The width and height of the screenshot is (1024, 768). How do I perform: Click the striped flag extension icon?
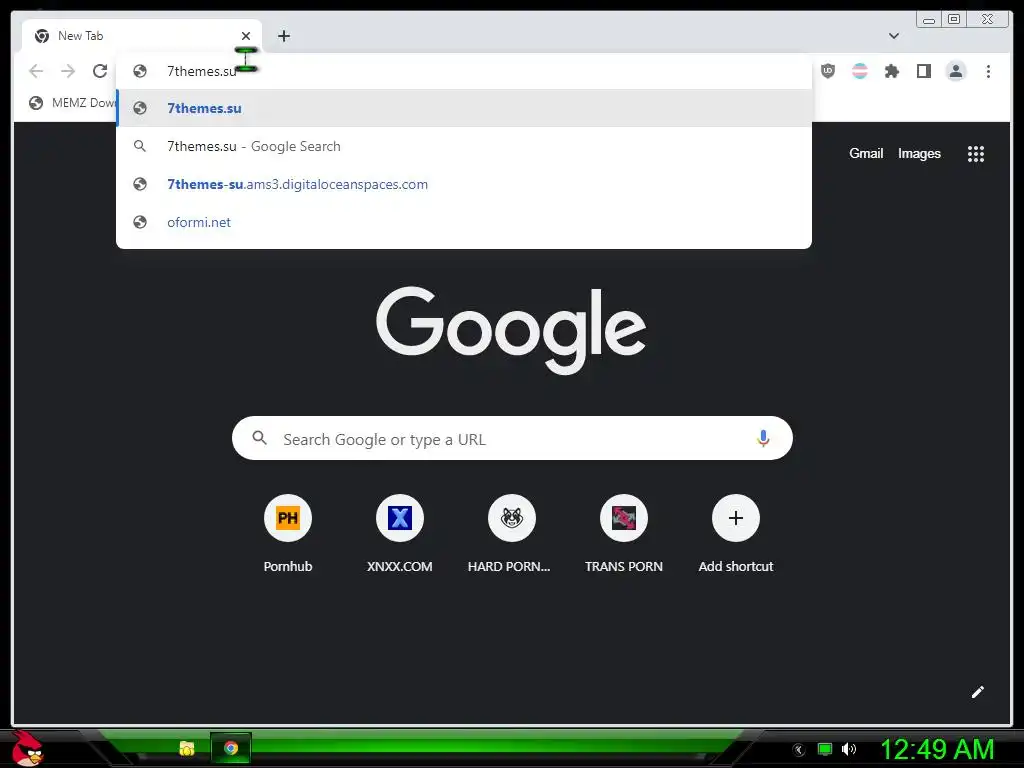[x=860, y=71]
